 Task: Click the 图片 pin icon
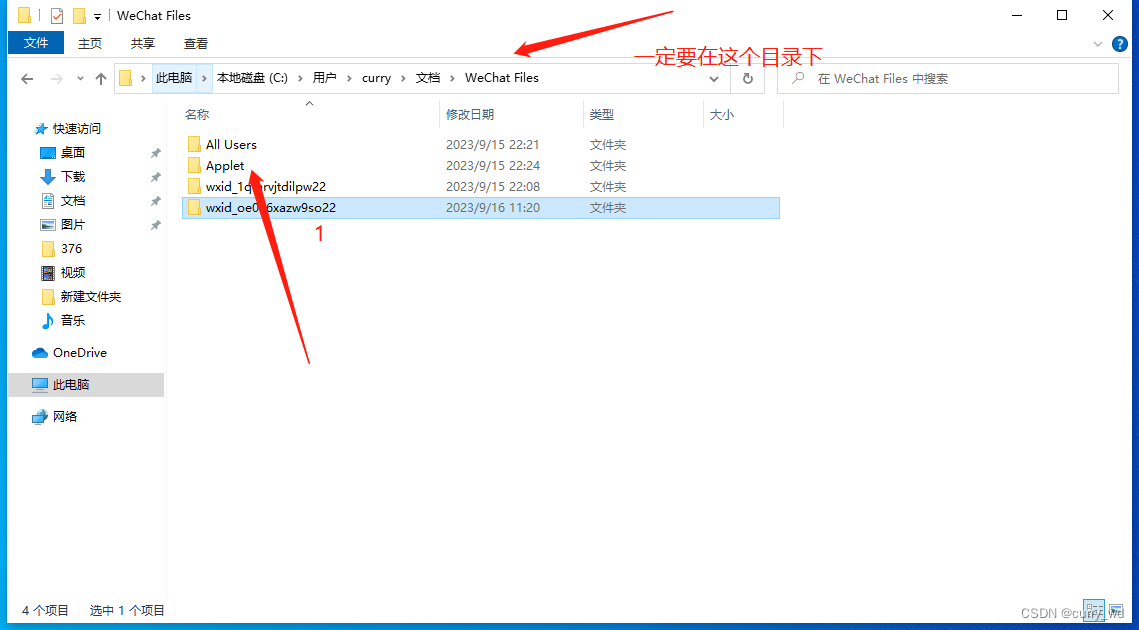click(155, 225)
